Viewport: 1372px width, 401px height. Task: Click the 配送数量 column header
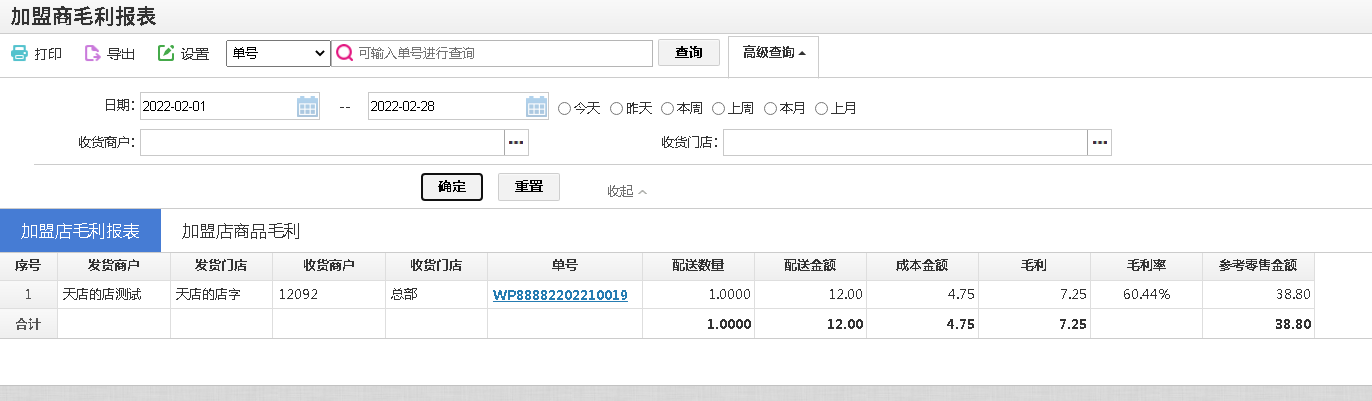click(698, 266)
